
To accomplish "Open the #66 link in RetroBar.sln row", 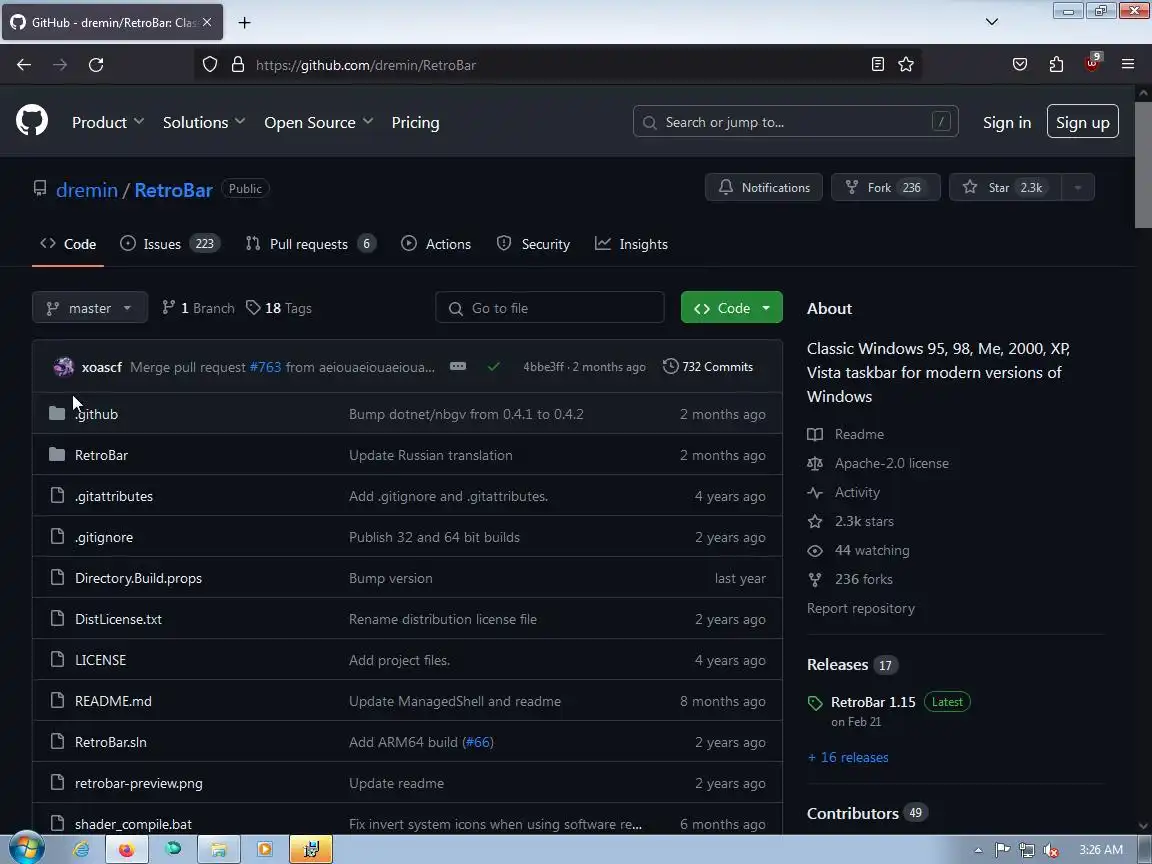I will 478,742.
